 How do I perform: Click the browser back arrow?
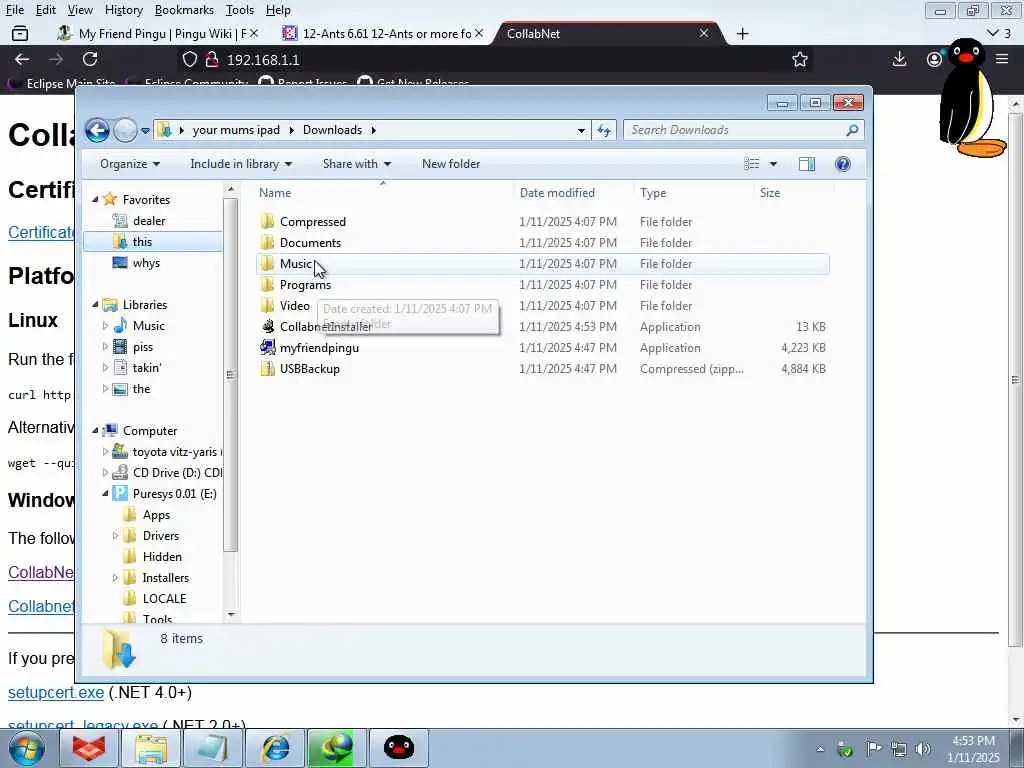(22, 59)
